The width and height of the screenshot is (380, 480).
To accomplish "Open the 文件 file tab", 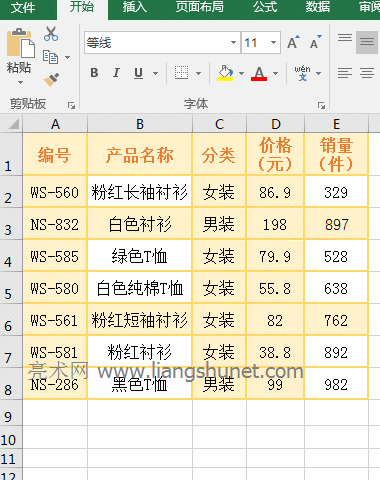I will coord(23,7).
